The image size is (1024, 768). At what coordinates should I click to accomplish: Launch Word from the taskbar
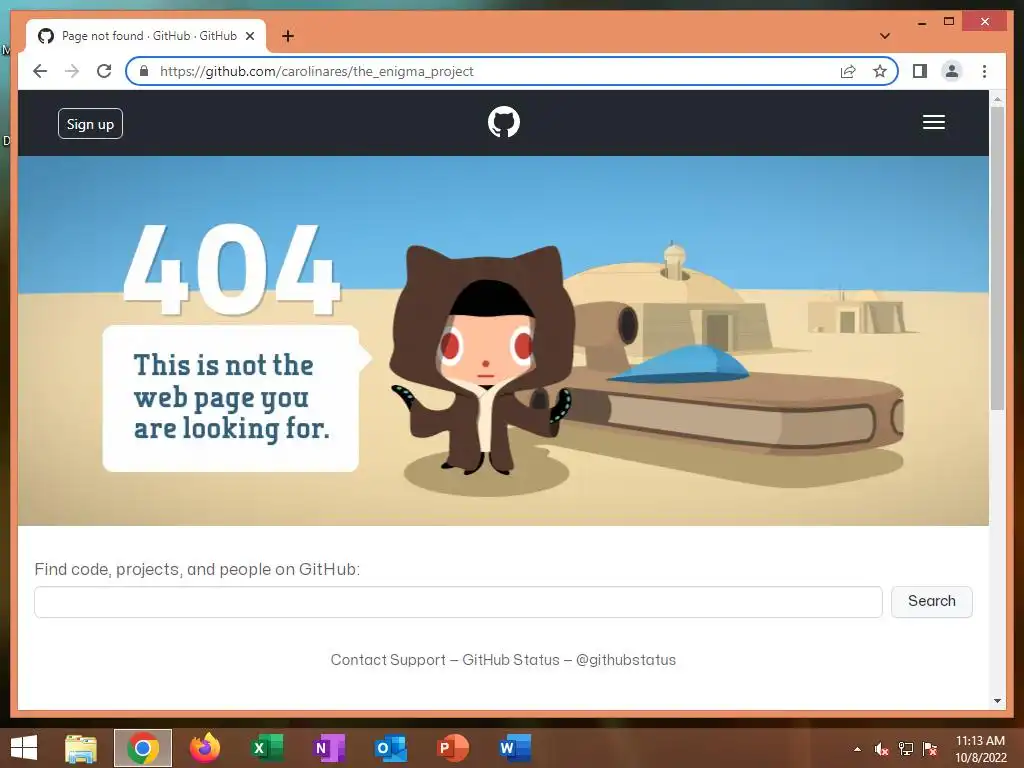(515, 748)
